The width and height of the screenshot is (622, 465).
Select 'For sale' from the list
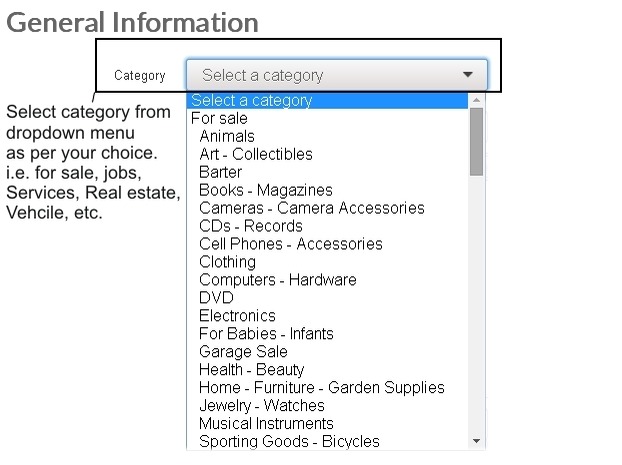pos(218,118)
